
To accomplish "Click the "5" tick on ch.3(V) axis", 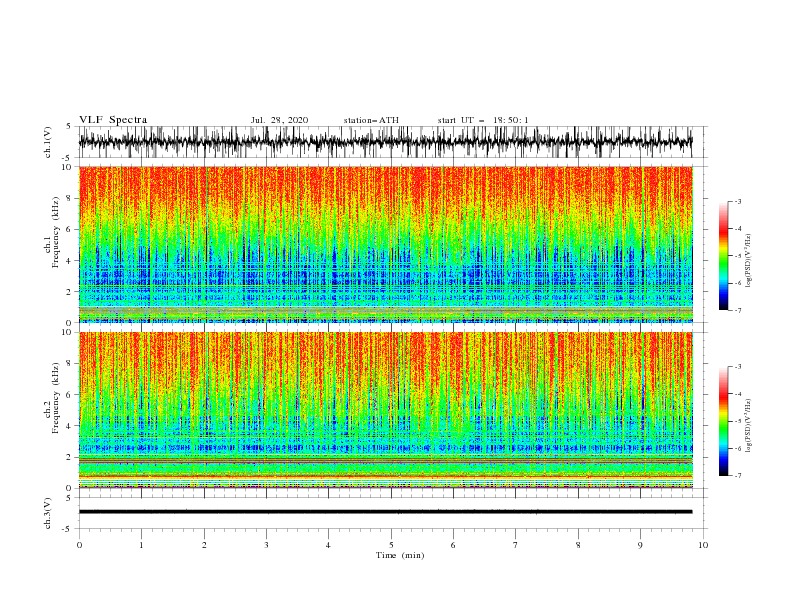I will point(69,497).
